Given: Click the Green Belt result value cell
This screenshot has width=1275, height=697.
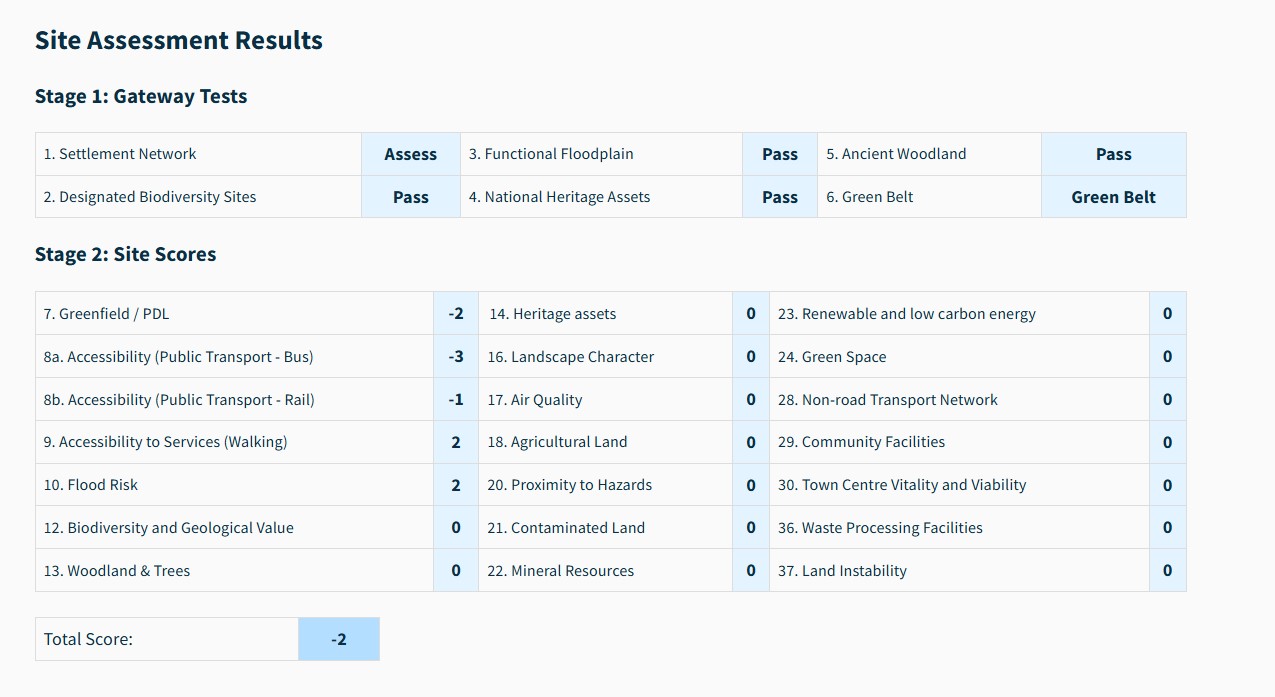Looking at the screenshot, I should pos(1113,197).
